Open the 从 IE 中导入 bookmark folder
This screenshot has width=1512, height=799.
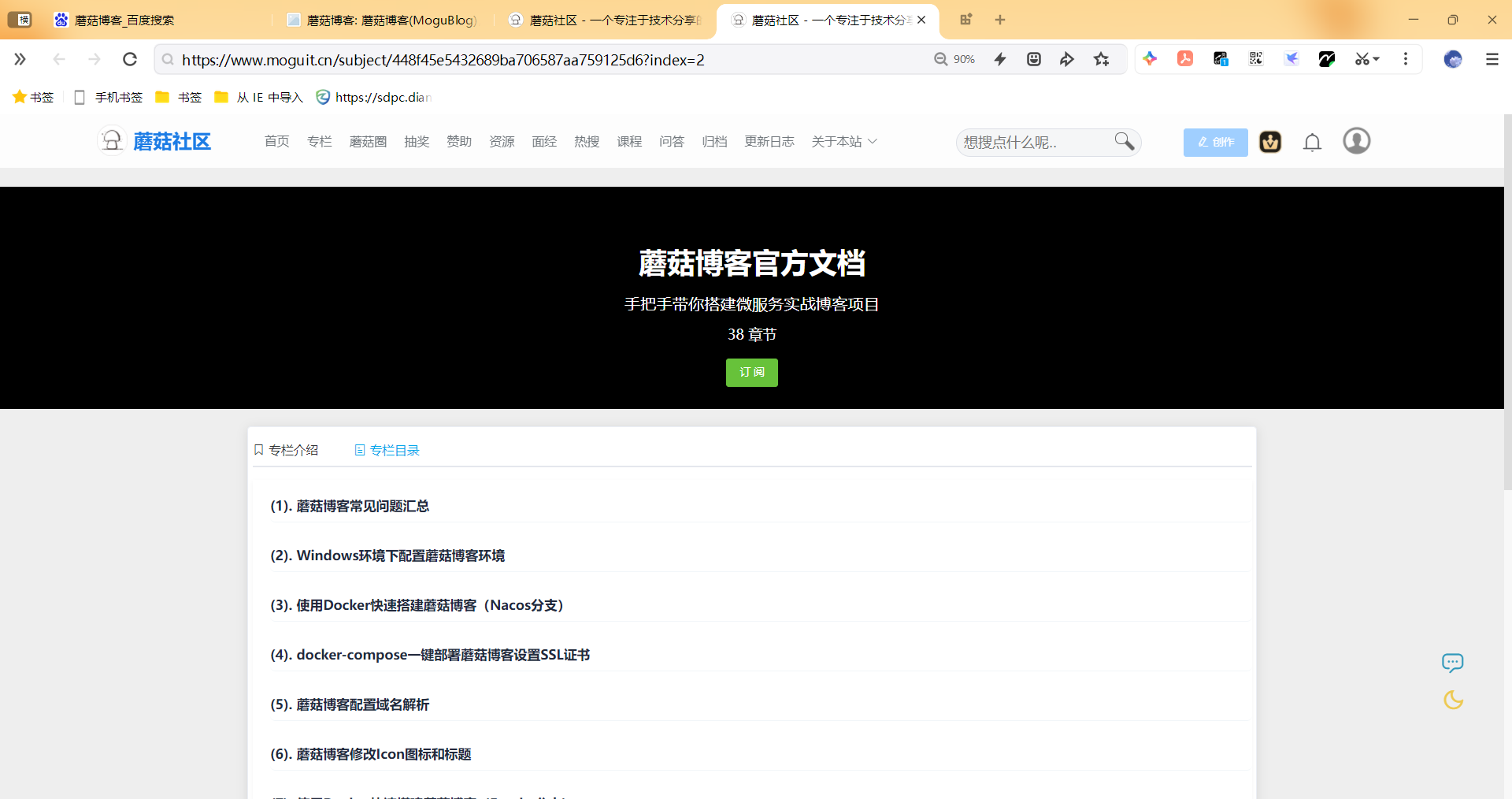(259, 97)
